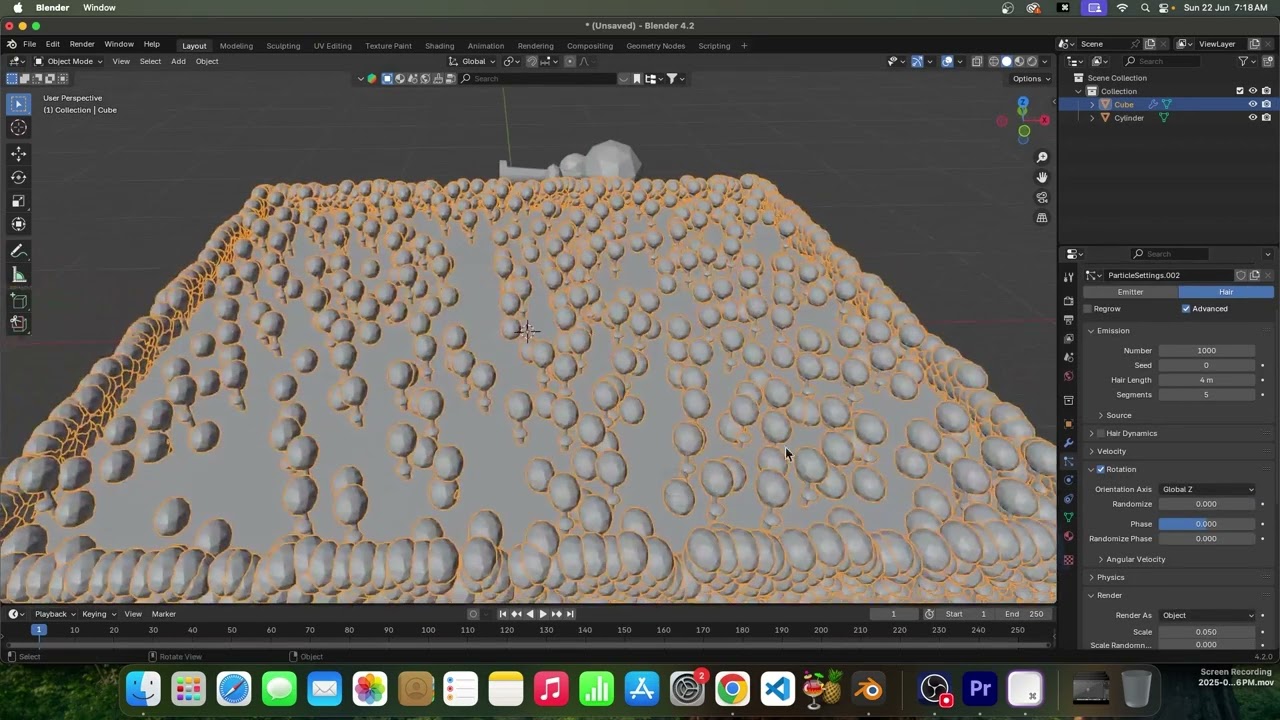The image size is (1280, 720).
Task: Toggle camera view icon in viewport
Action: pos(1042,197)
